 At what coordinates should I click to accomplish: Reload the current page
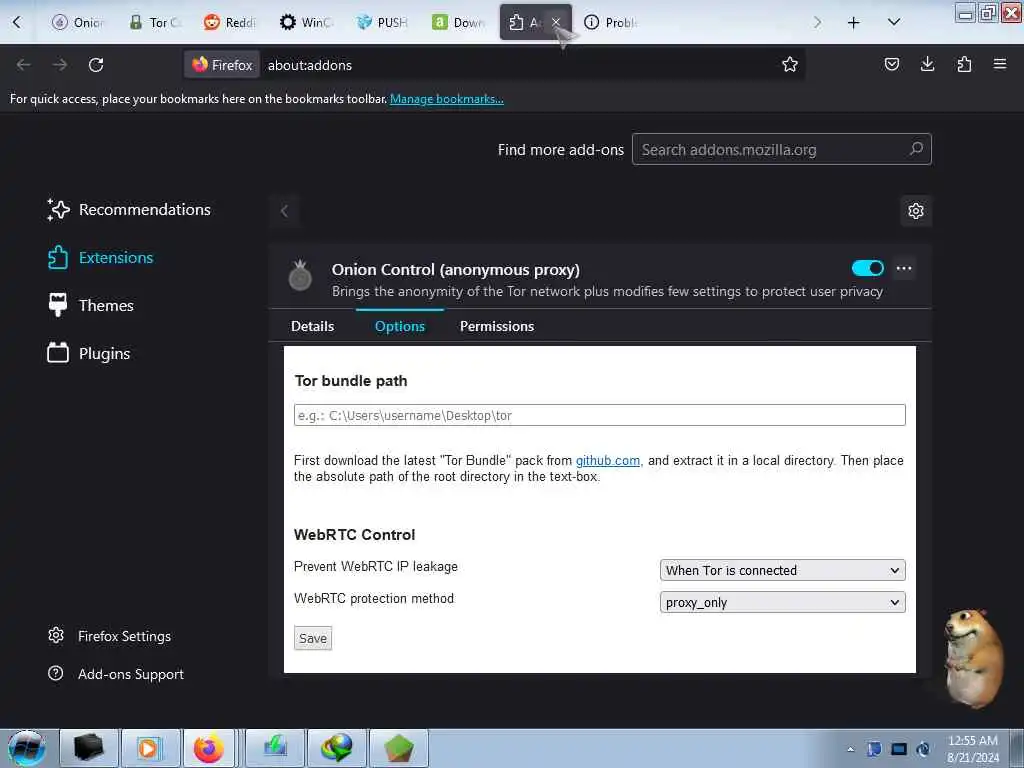[x=96, y=65]
